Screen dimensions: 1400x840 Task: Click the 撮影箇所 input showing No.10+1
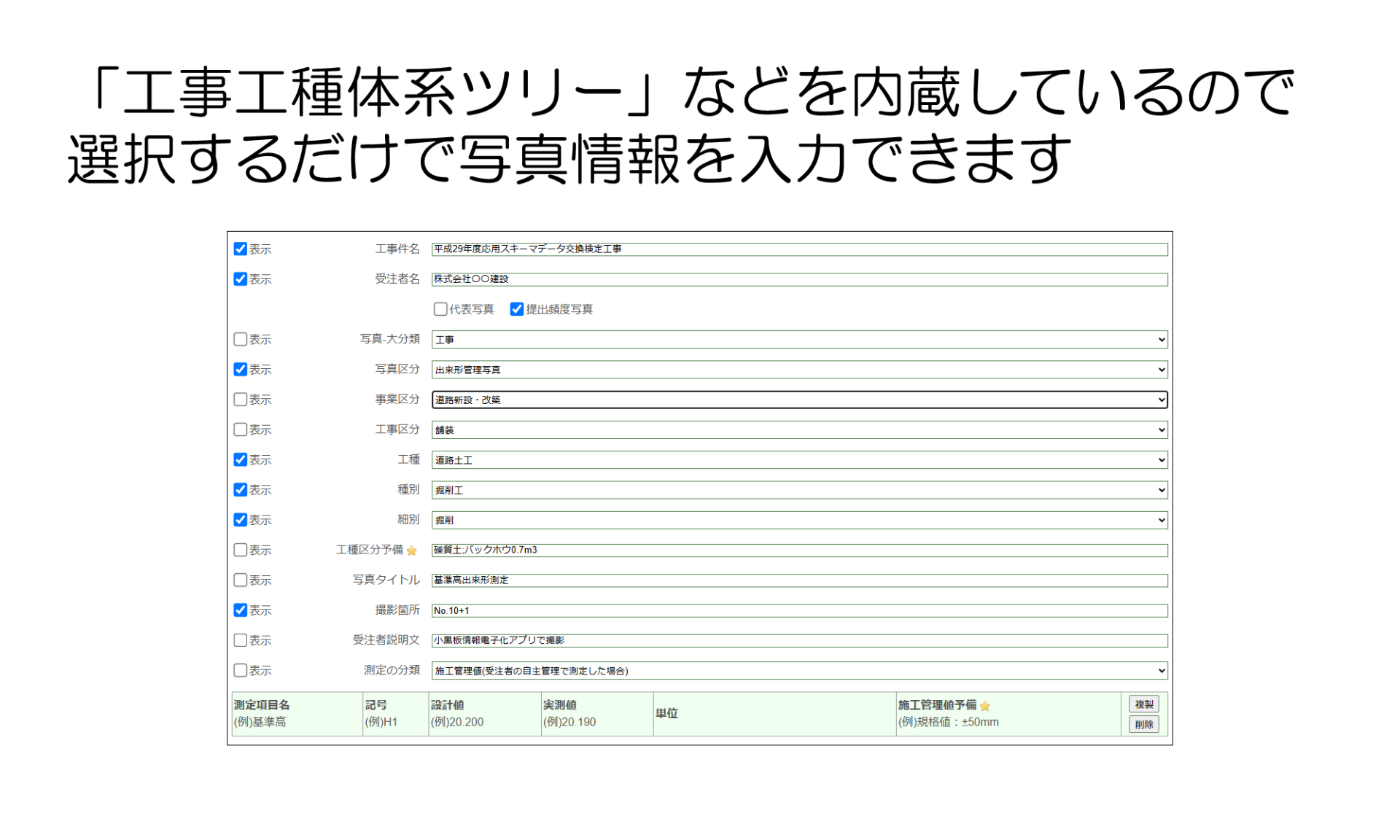[x=729, y=610]
